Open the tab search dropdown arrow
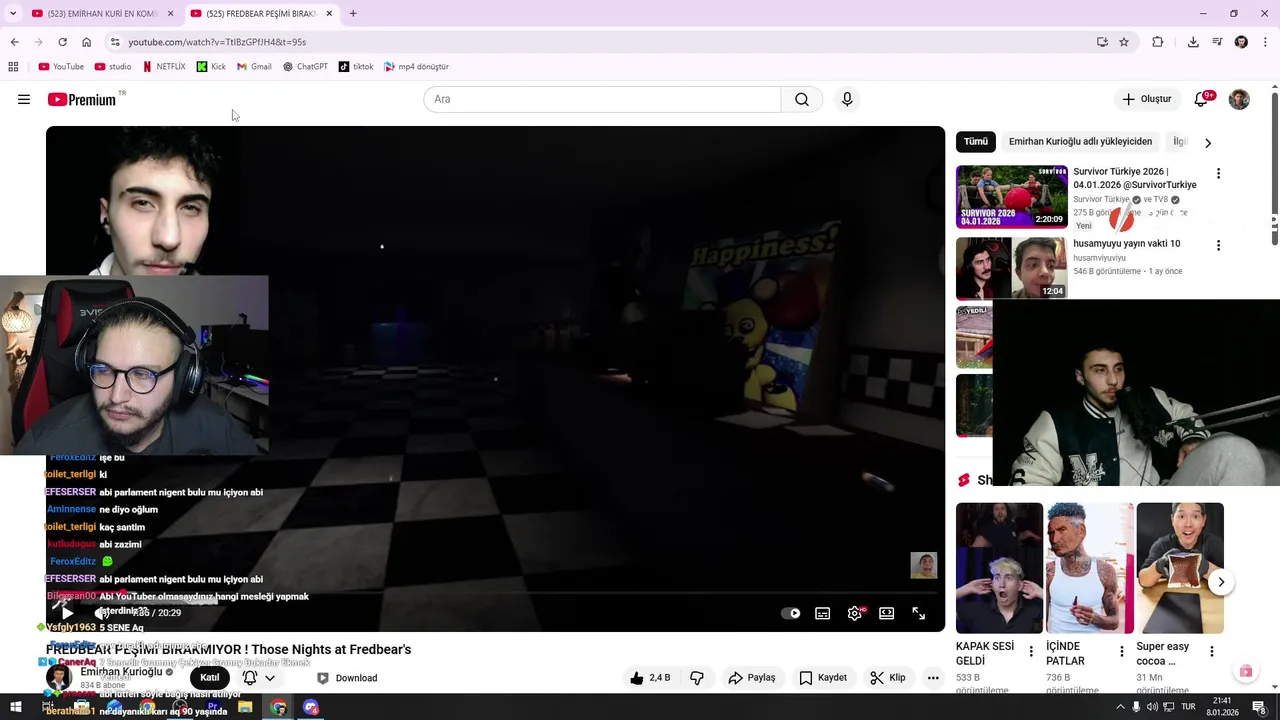Screen dimensions: 1280x720 pyautogui.click(x=13, y=13)
